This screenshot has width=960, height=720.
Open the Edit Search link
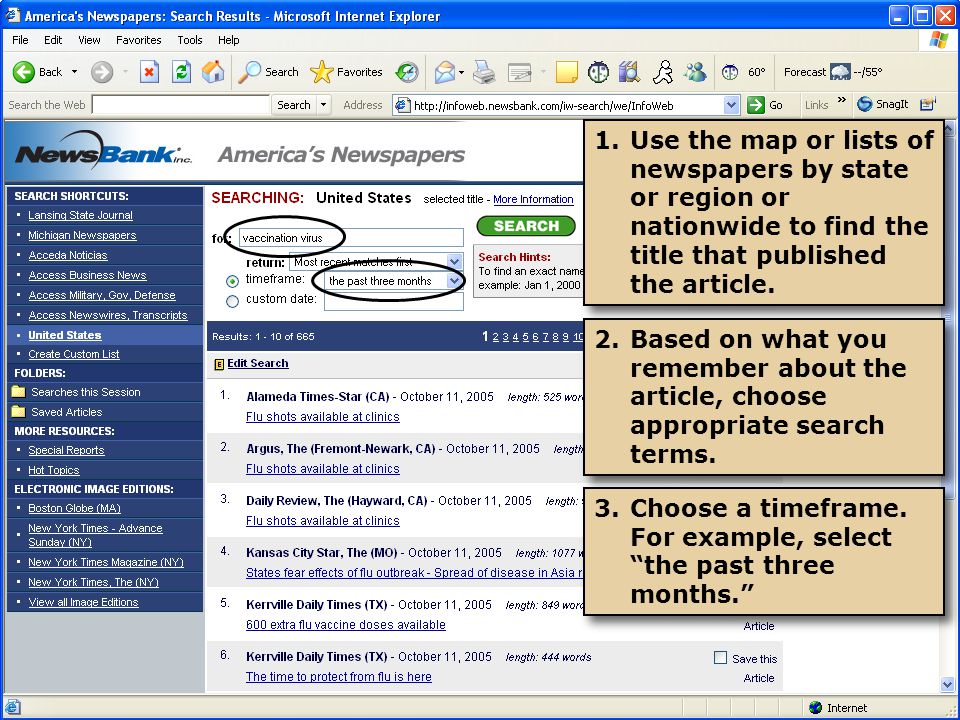[258, 363]
